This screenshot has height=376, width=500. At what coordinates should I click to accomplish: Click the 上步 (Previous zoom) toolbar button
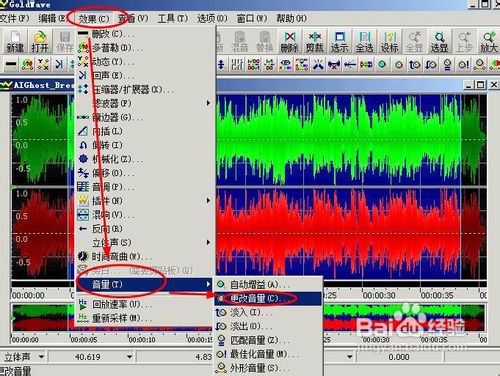[464, 42]
